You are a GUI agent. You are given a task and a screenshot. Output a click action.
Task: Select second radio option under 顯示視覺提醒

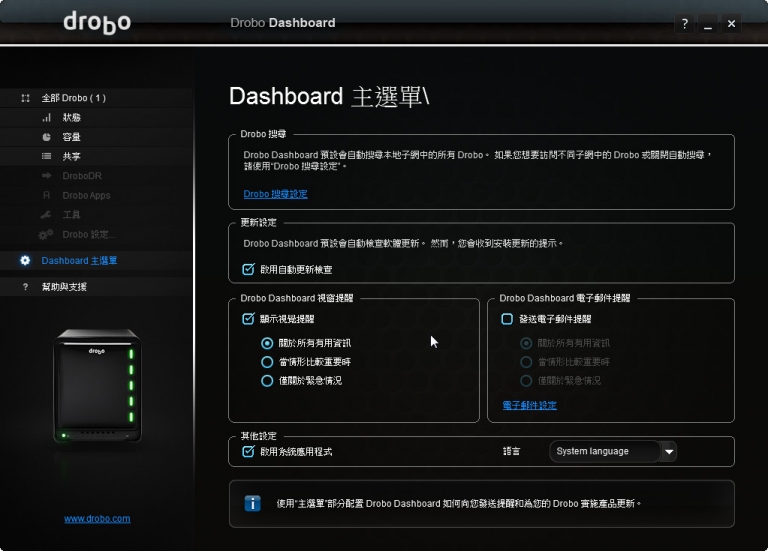[x=267, y=362]
